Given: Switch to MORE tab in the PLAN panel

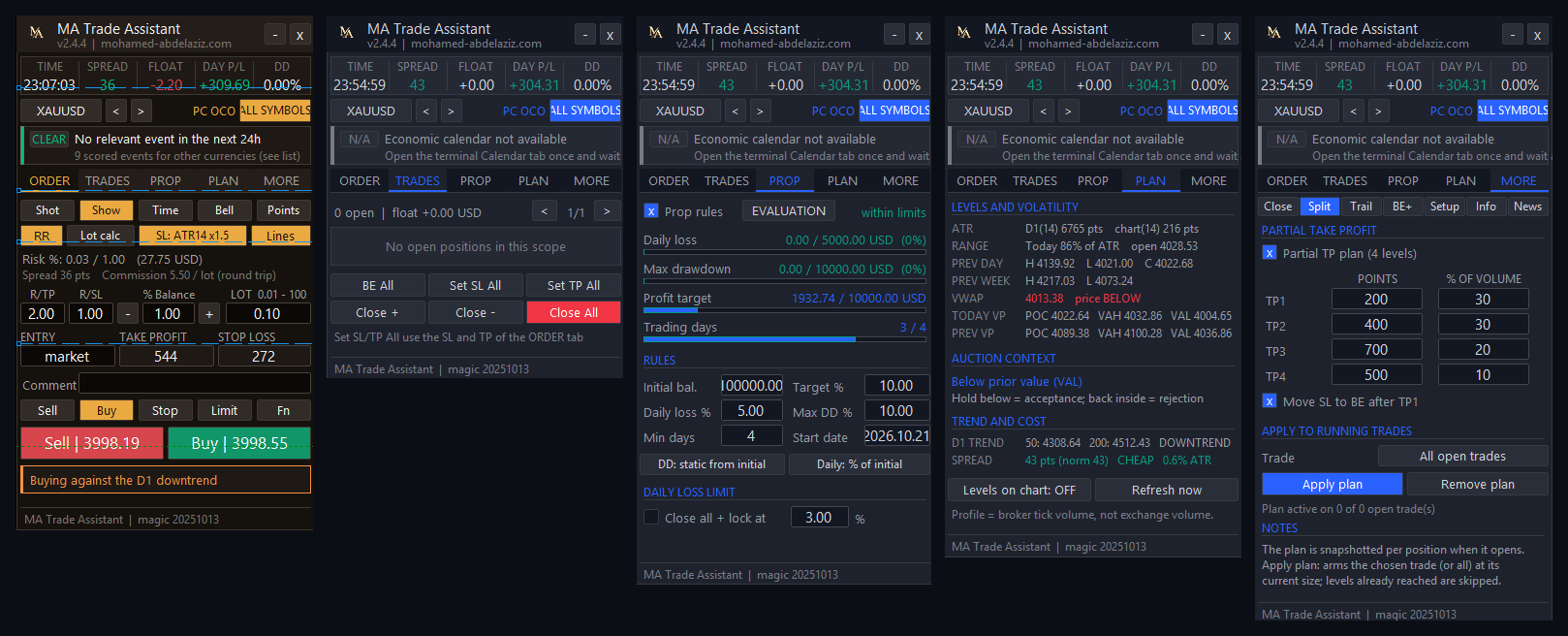Looking at the screenshot, I should coord(1208,181).
